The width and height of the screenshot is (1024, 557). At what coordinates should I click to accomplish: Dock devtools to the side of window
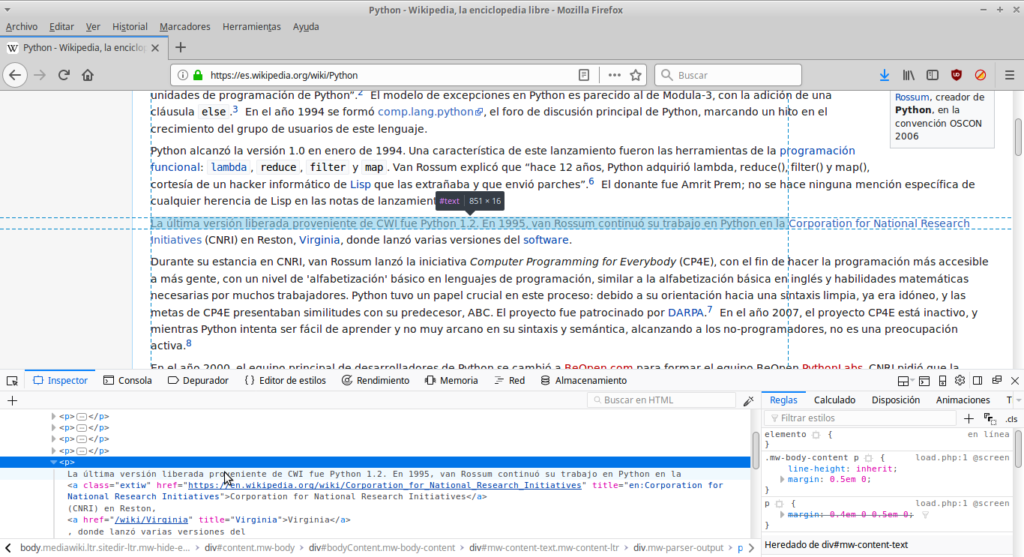click(978, 381)
